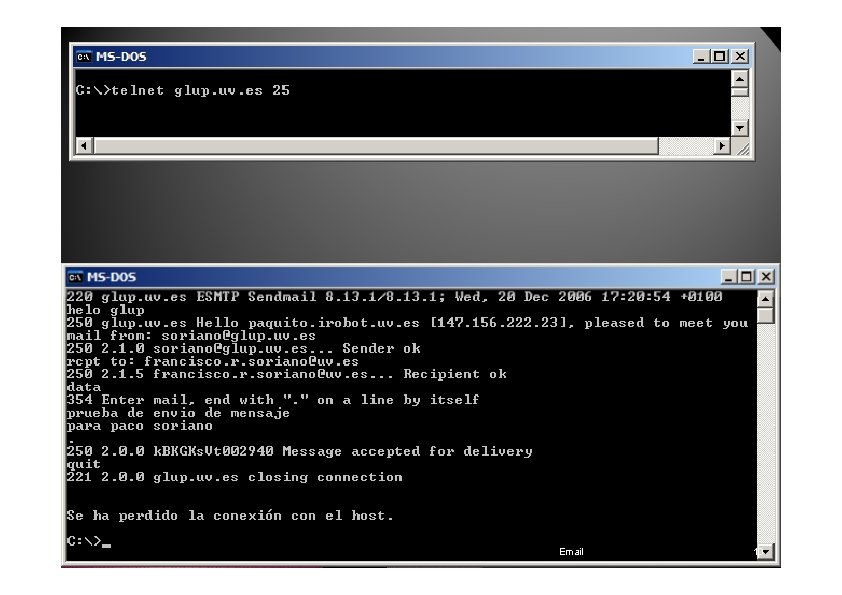Click scroll-up arrow in lower window

(766, 299)
